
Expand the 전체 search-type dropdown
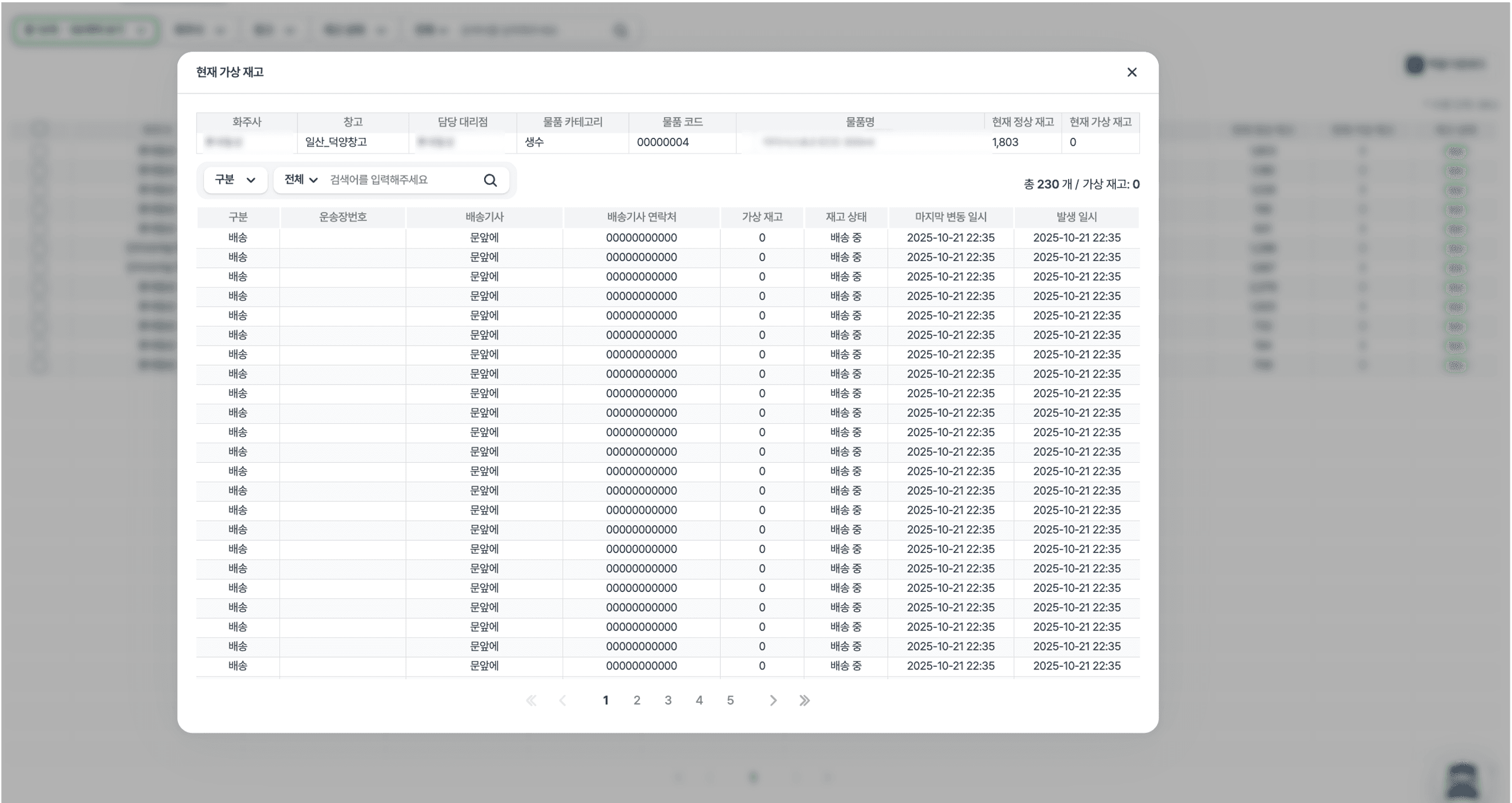click(301, 180)
